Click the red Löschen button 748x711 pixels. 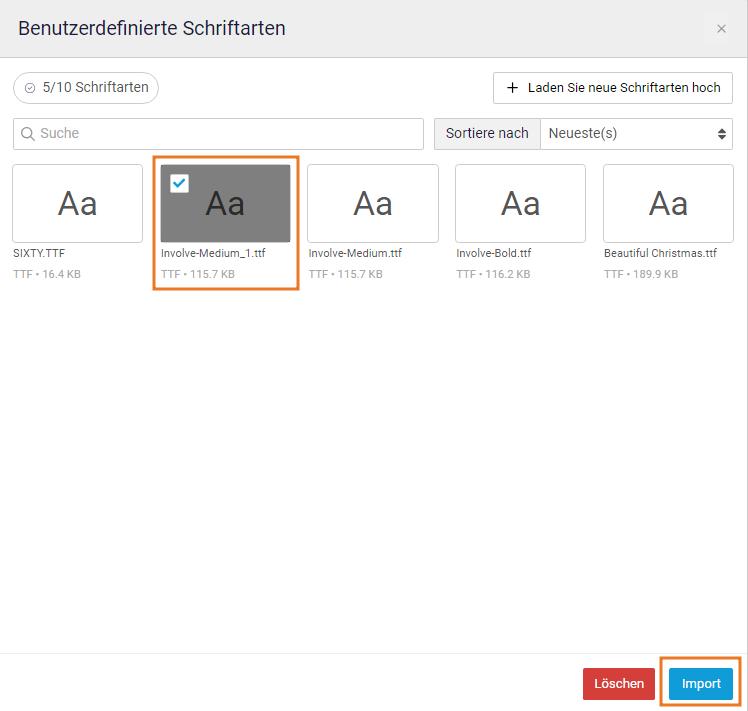[619, 684]
